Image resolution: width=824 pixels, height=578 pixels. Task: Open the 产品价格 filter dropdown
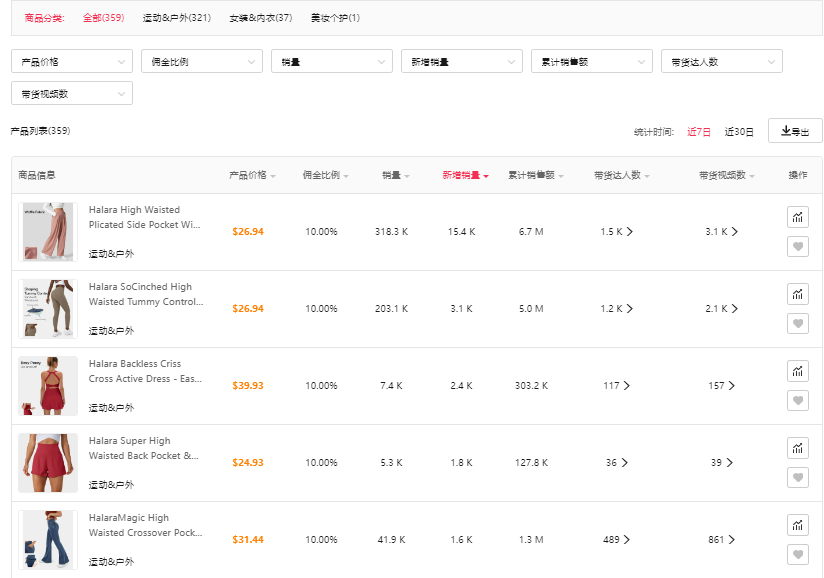click(x=71, y=62)
